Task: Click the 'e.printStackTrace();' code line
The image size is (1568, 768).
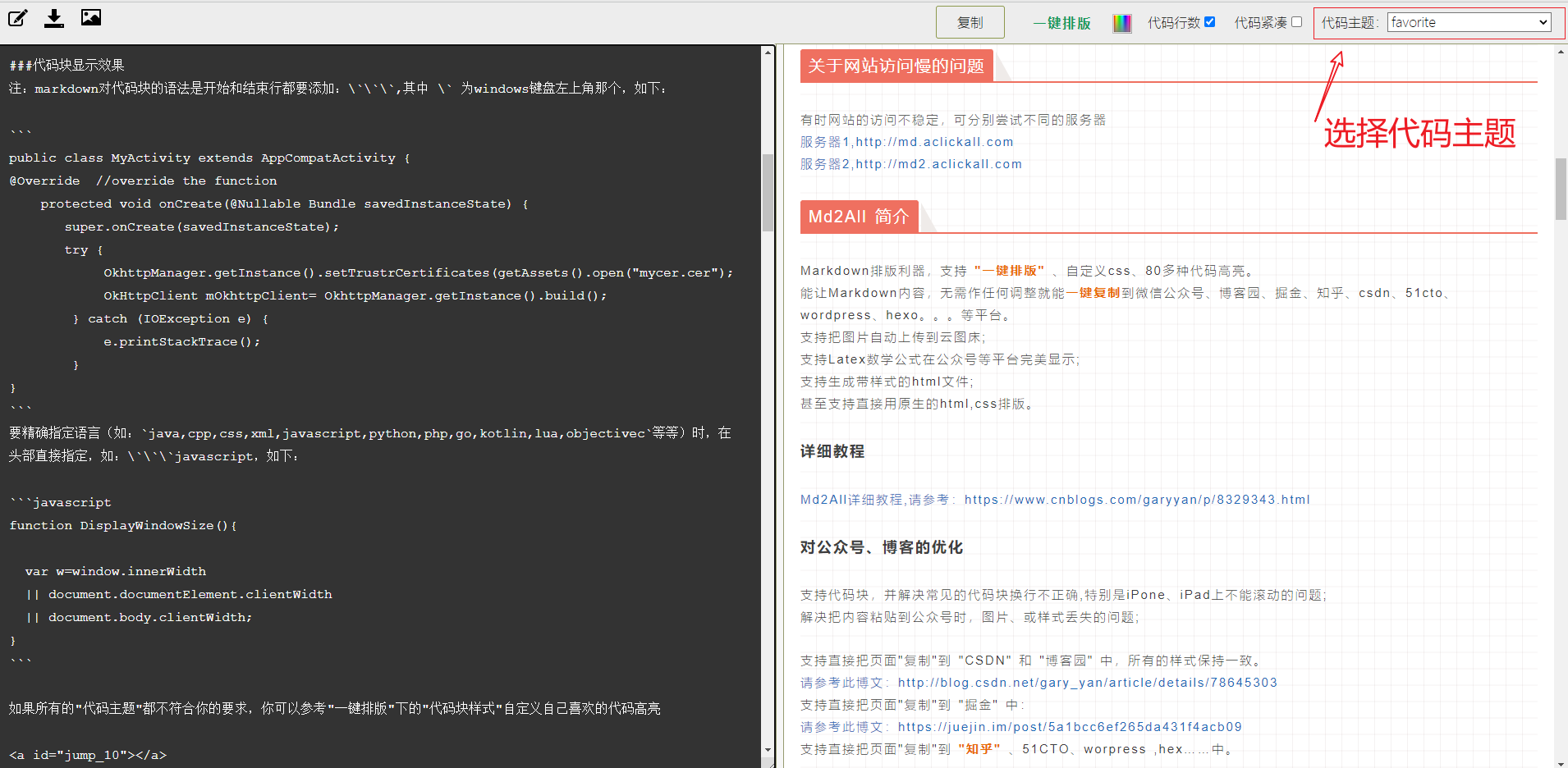Action: click(x=181, y=341)
